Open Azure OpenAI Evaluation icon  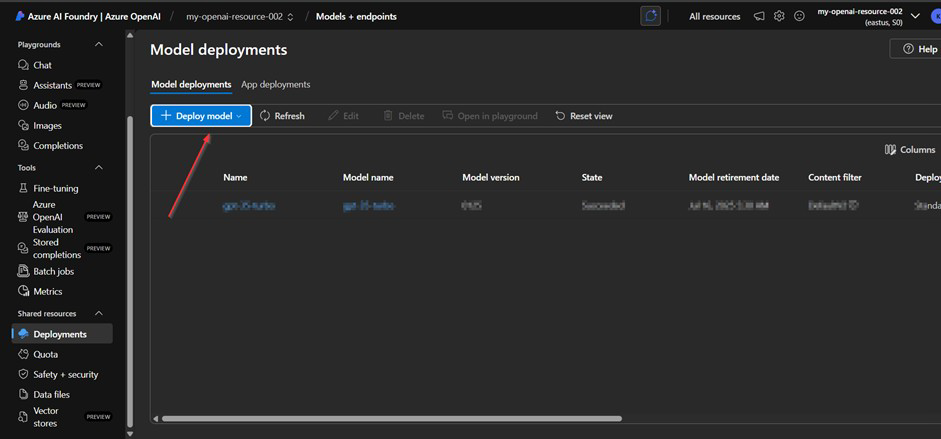(x=23, y=217)
